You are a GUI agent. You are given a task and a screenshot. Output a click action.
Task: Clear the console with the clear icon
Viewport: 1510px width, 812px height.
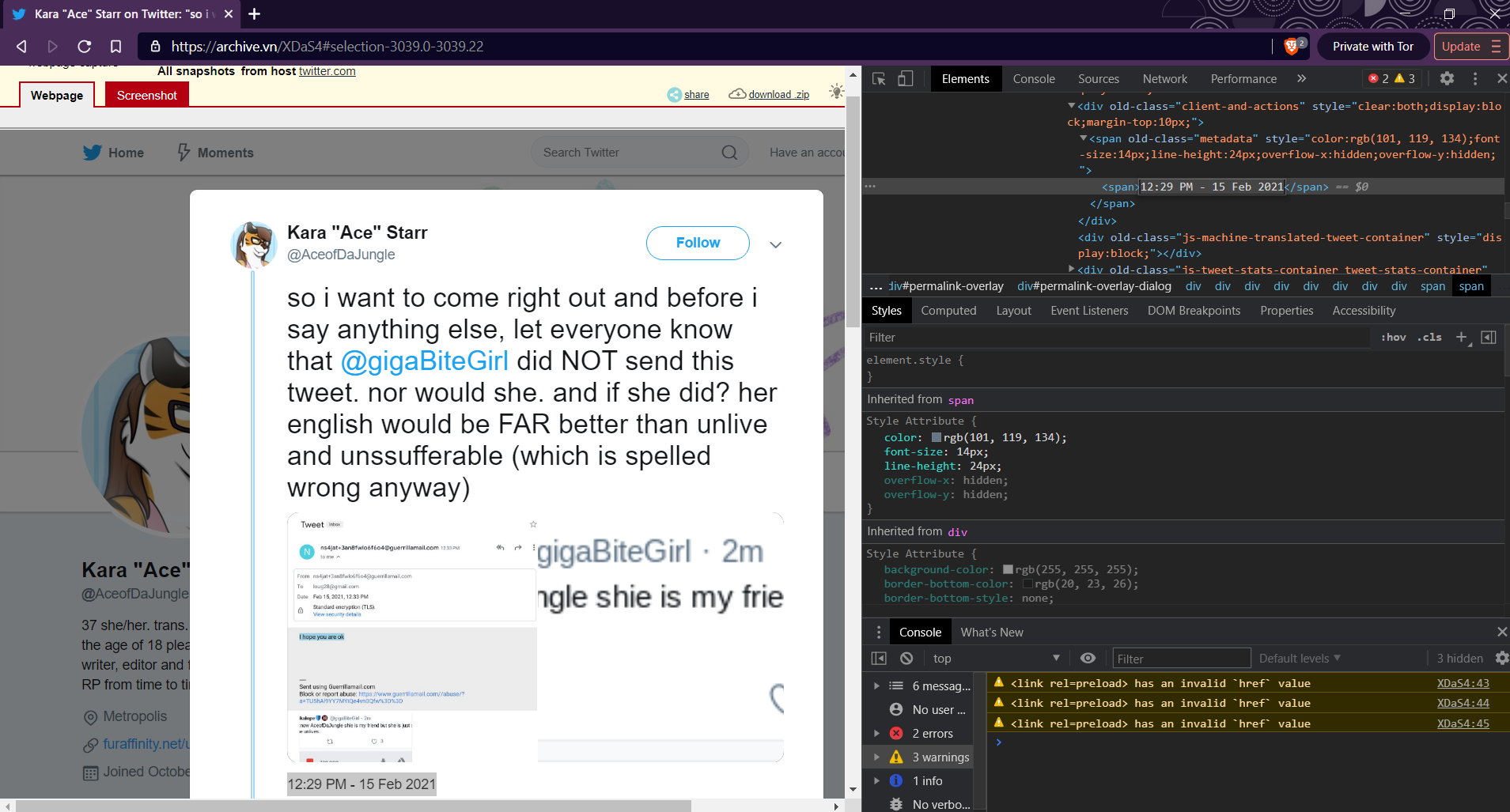pos(906,659)
